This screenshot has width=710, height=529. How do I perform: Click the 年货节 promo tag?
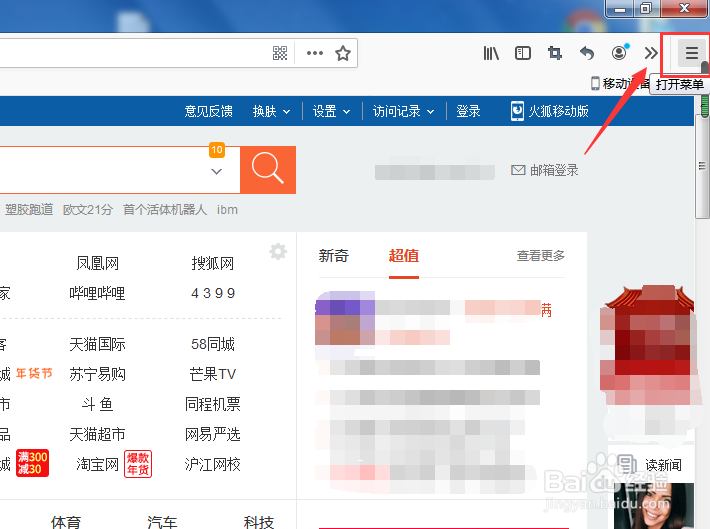(34, 373)
